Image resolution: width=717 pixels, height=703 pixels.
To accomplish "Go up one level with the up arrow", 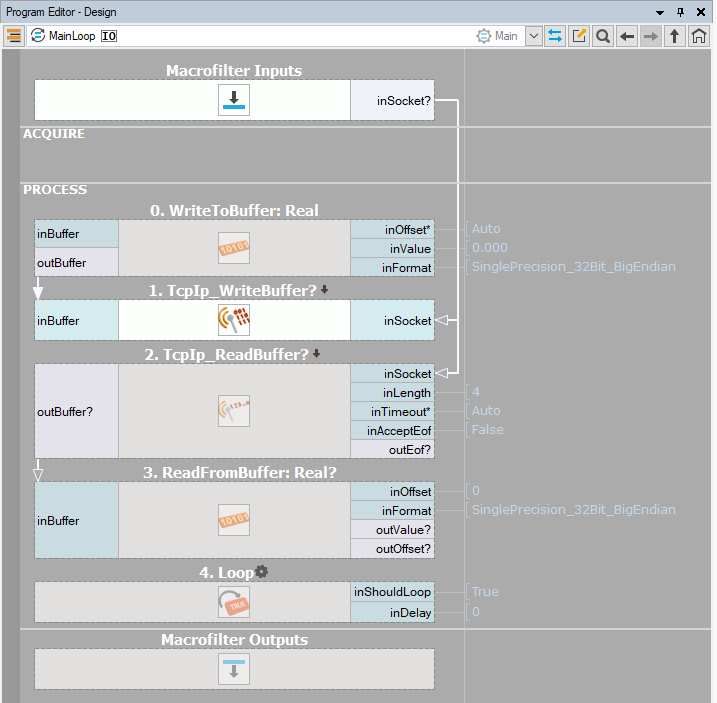I will tap(675, 36).
